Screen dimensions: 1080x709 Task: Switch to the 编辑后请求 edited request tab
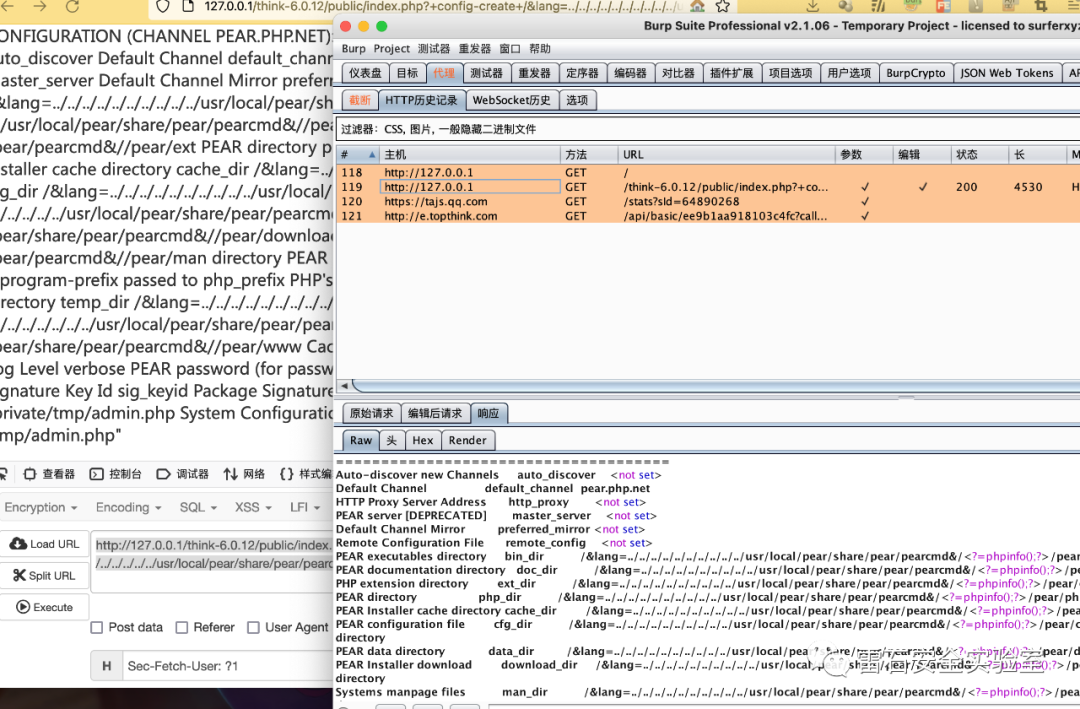coord(435,413)
